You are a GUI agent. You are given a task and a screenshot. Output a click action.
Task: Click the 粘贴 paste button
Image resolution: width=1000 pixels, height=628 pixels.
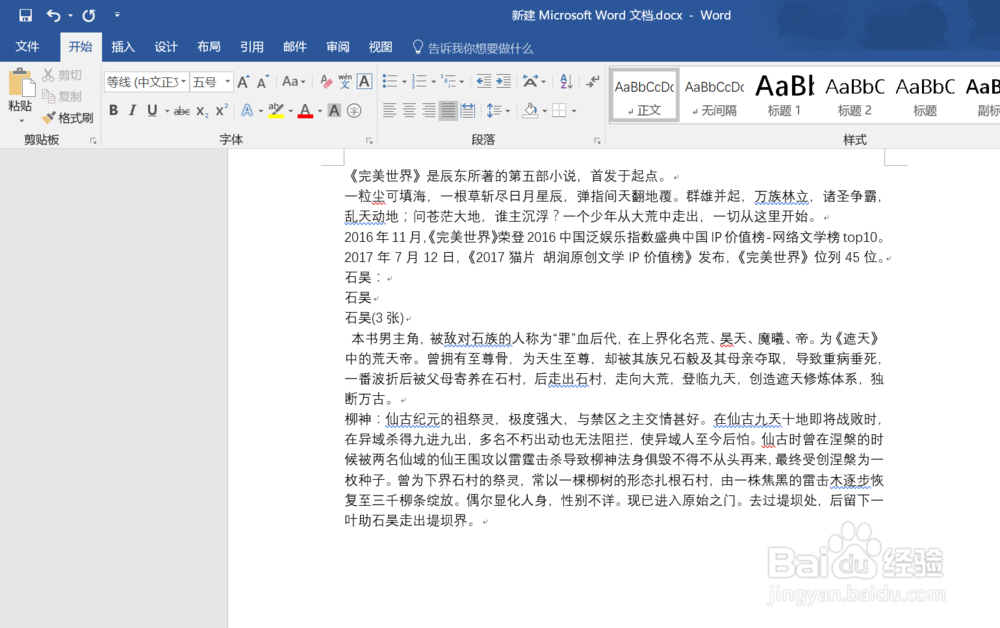tap(20, 91)
